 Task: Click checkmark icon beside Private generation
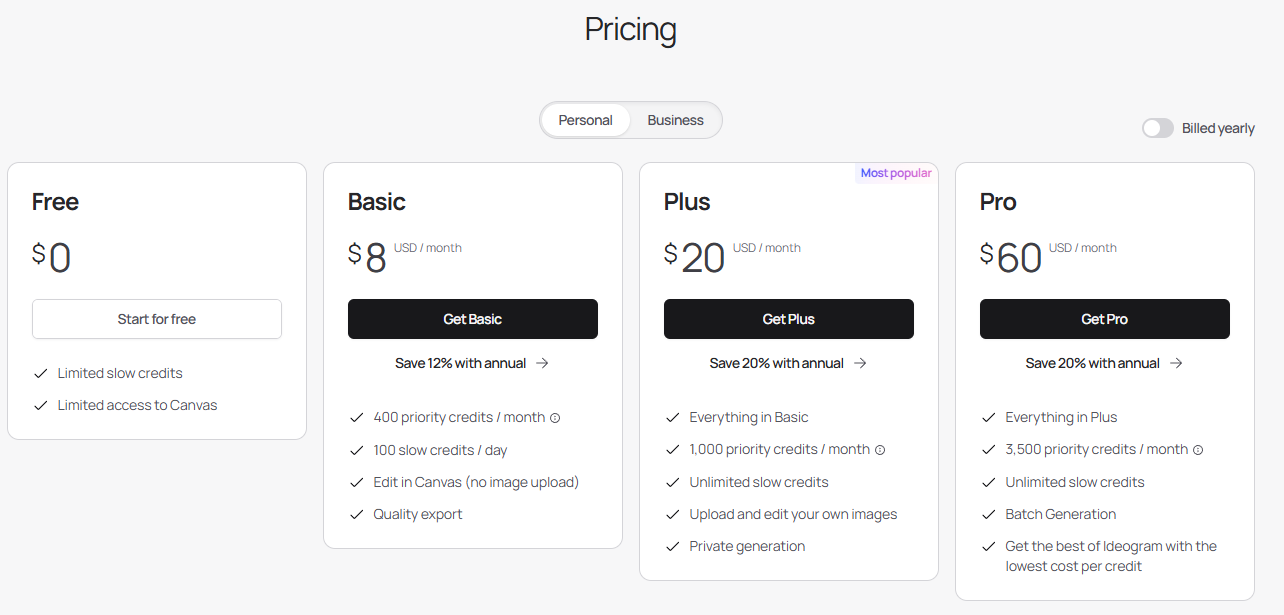[x=672, y=546]
